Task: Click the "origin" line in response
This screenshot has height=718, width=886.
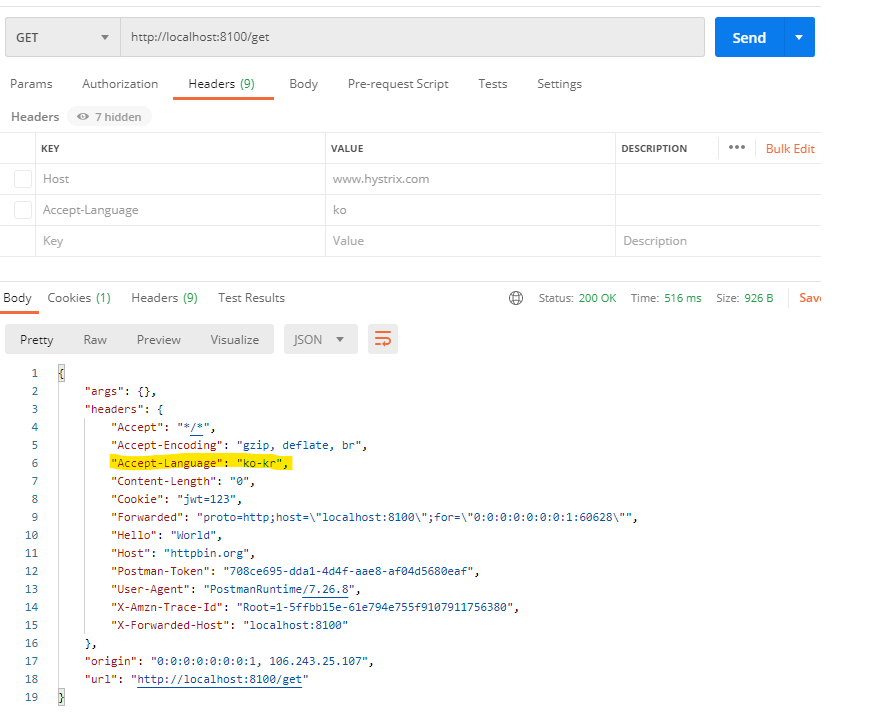Action: coord(229,661)
